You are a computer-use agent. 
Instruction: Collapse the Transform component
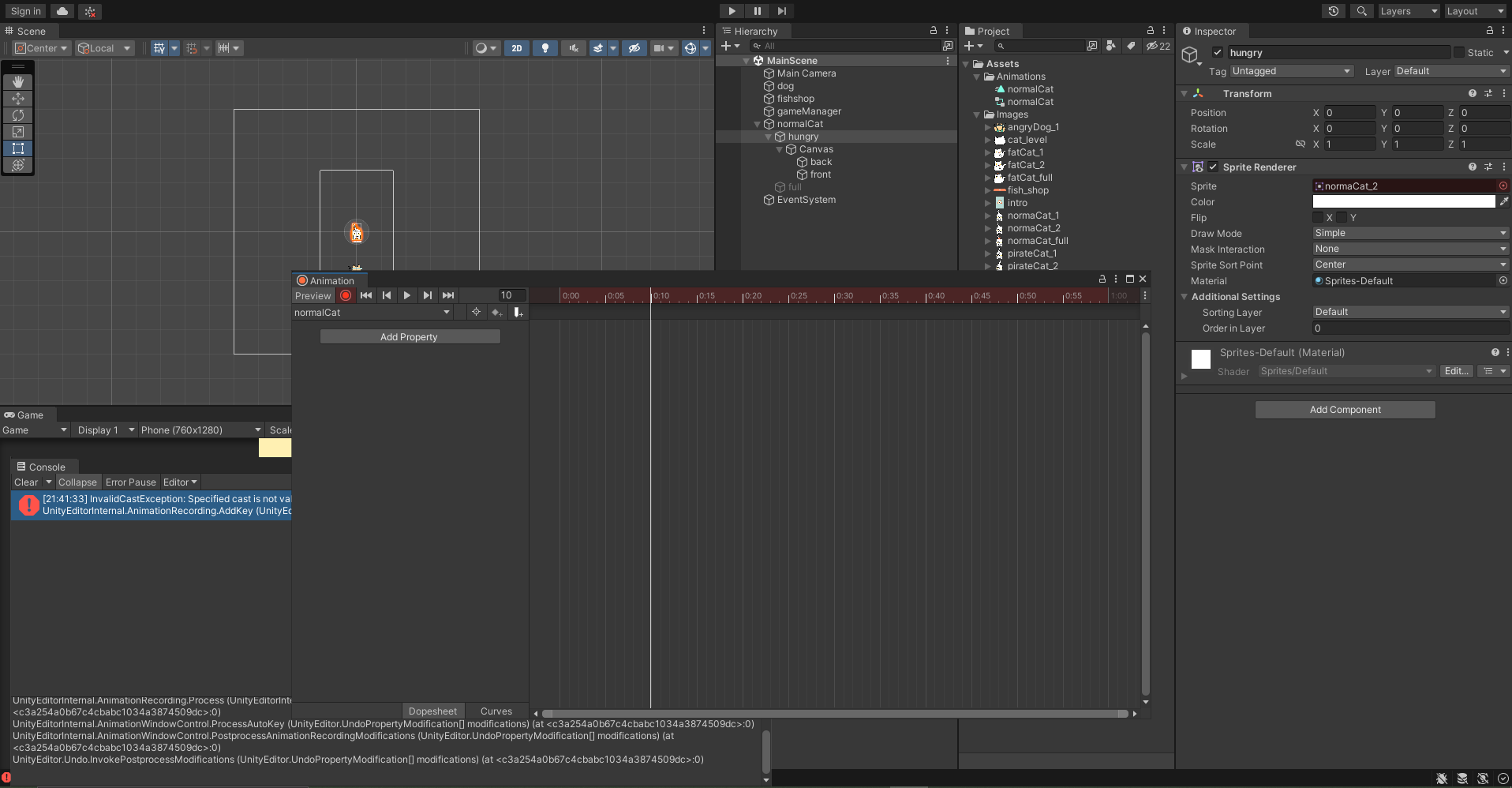click(x=1184, y=94)
